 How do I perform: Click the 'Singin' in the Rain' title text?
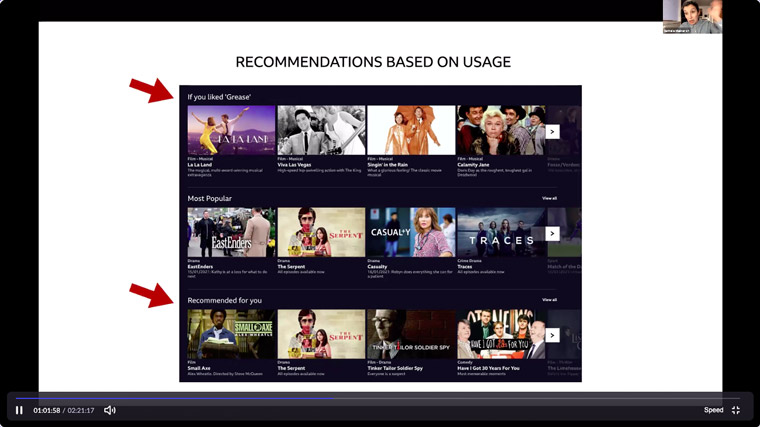[388, 165]
